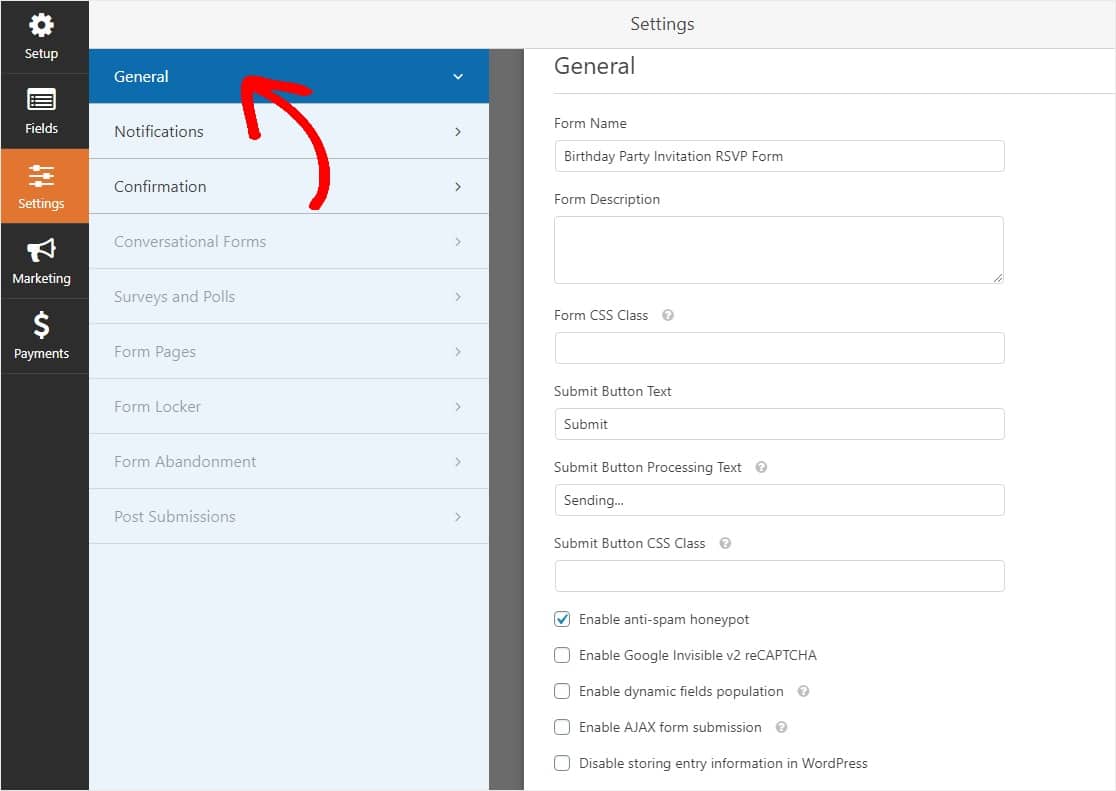Click help icon beside Enable AJAX form submission
The height and width of the screenshot is (791, 1116).
pyautogui.click(x=781, y=727)
